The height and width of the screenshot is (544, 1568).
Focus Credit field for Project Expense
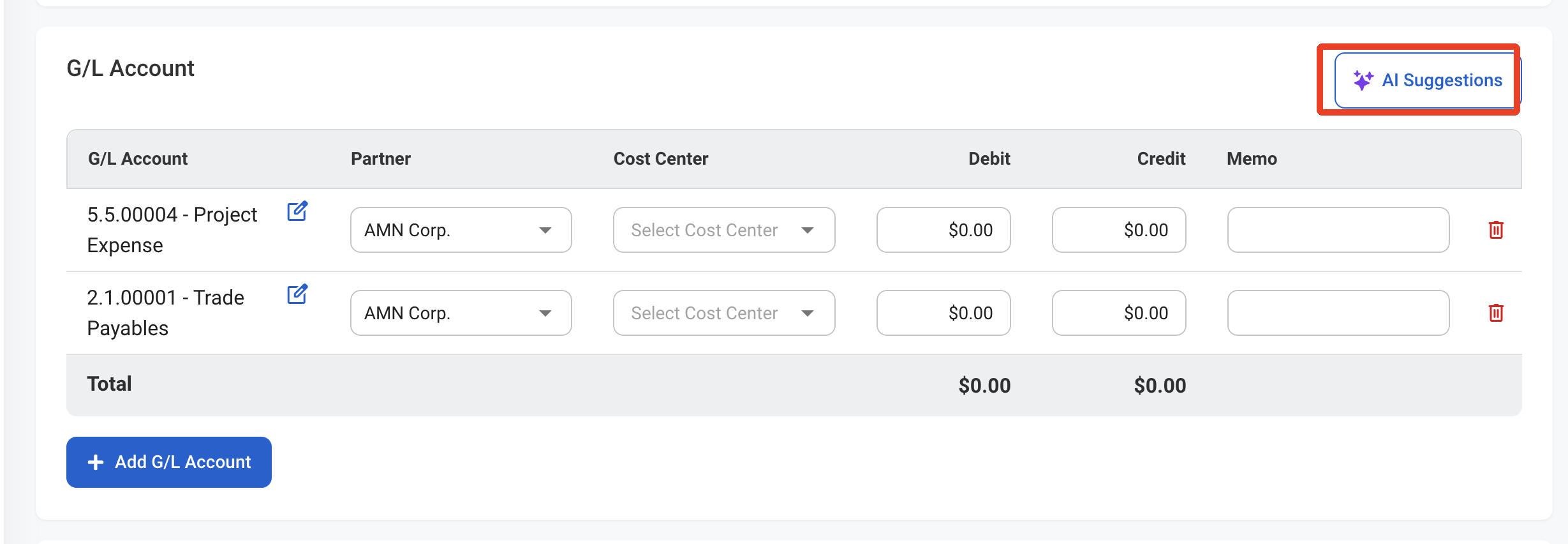[1119, 230]
